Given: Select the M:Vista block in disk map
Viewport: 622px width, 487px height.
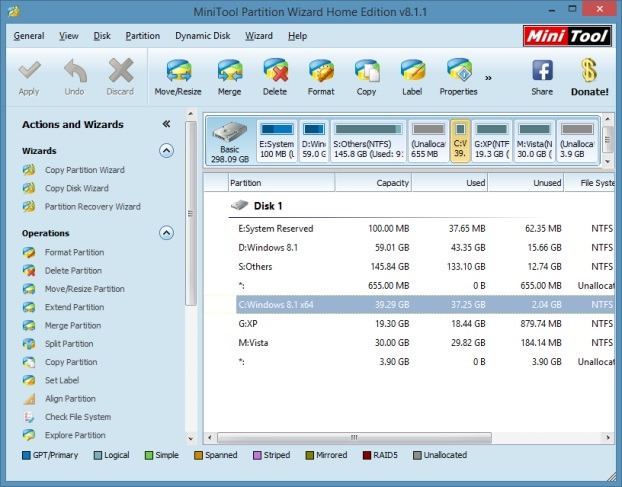Looking at the screenshot, I should pos(535,141).
